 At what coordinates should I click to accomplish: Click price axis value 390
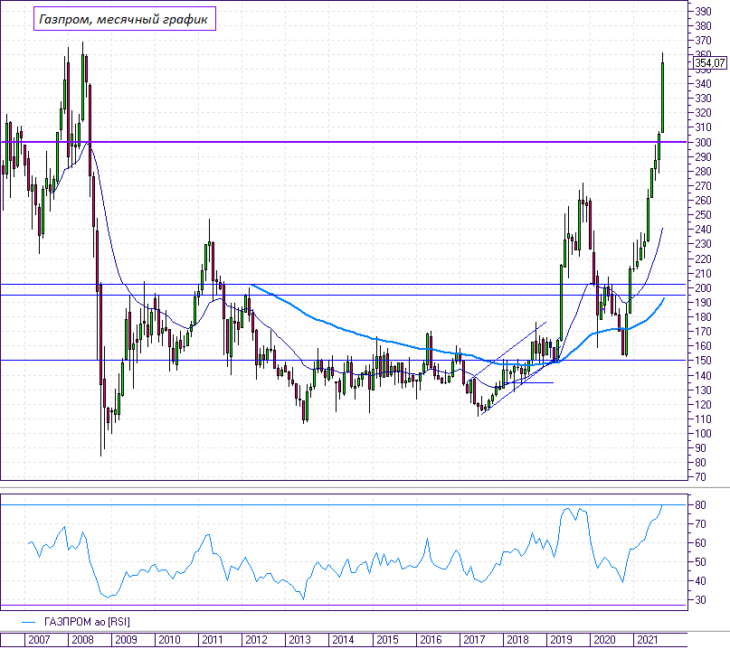[703, 11]
